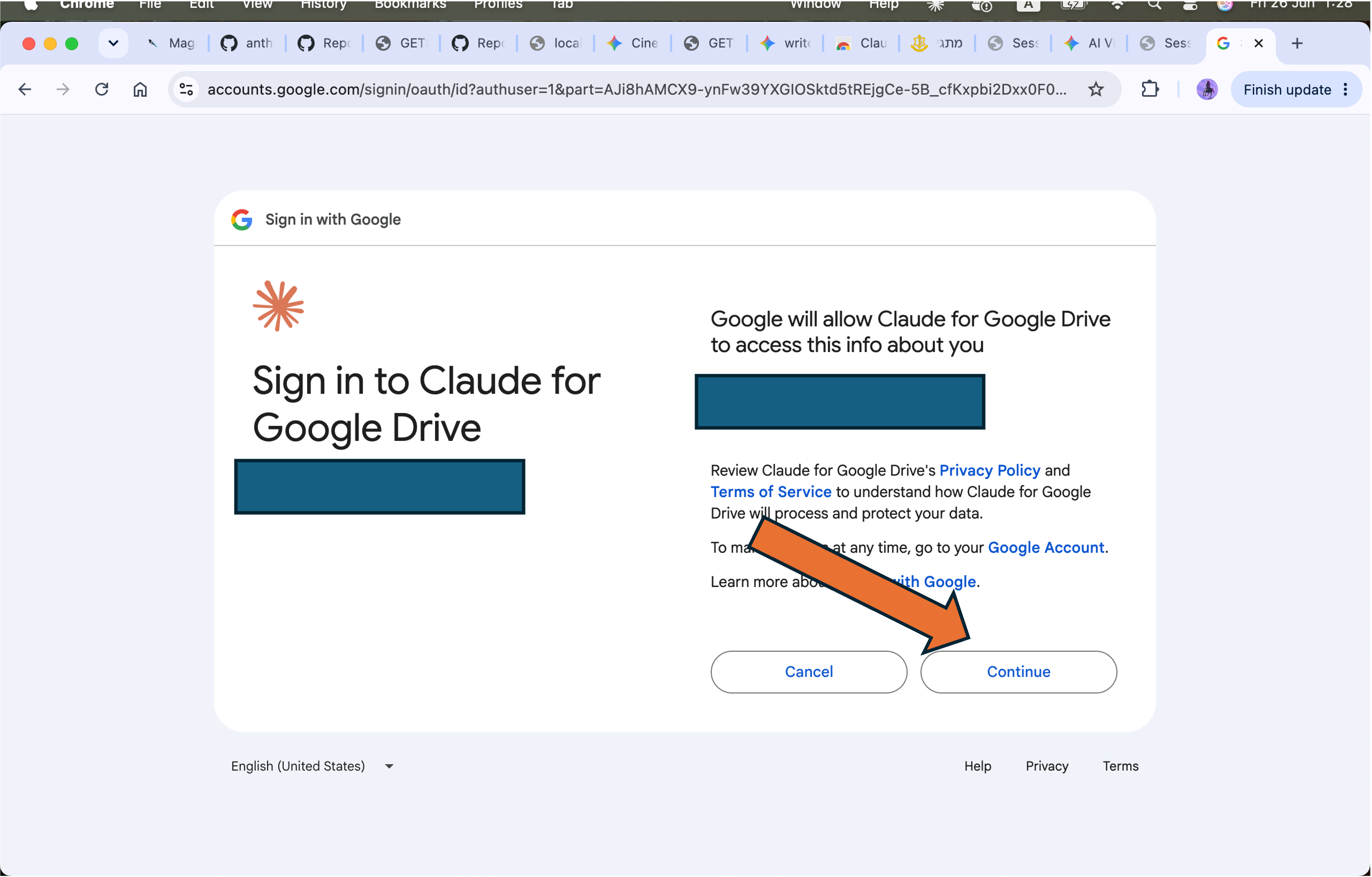The width and height of the screenshot is (1372, 877).
Task: Open the History menu in menu bar
Action: click(x=324, y=4)
